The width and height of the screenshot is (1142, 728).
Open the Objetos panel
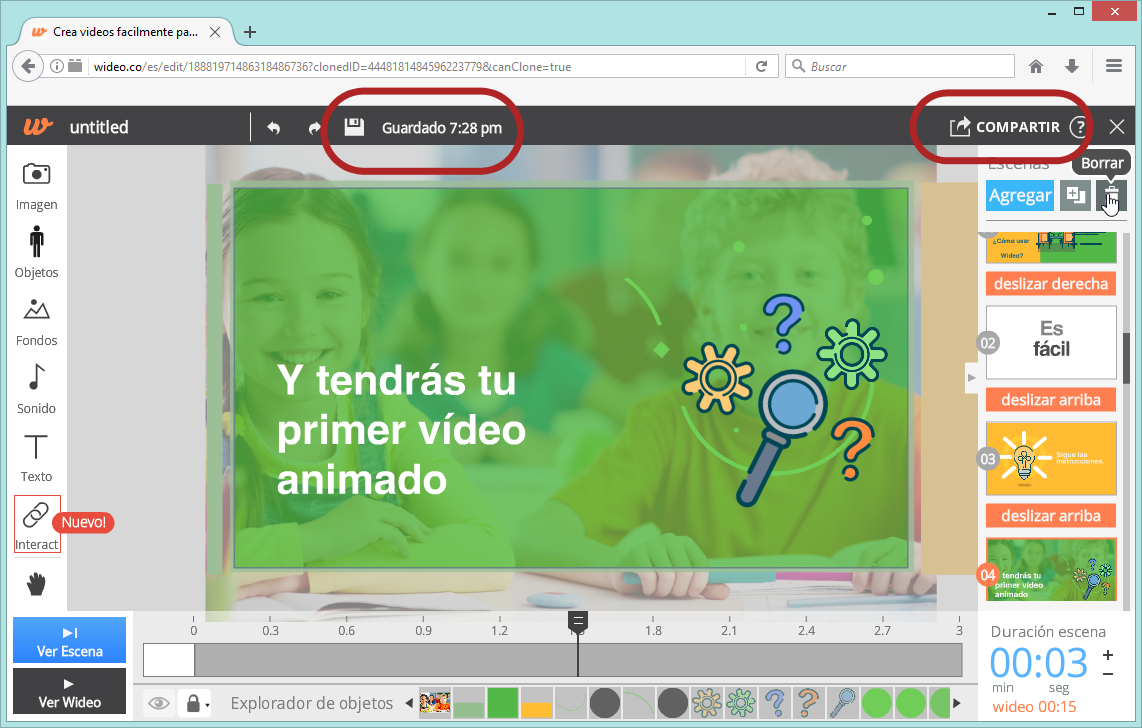pyautogui.click(x=36, y=252)
